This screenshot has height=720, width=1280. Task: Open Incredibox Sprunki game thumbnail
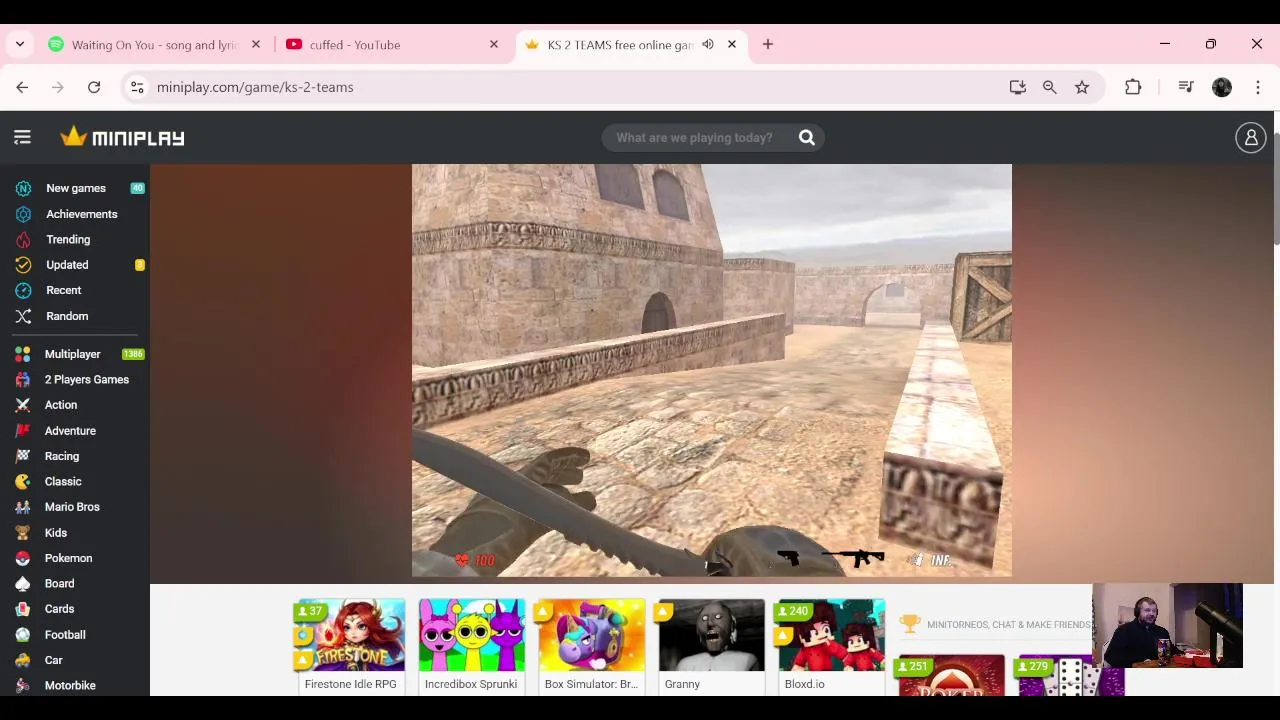coord(471,636)
